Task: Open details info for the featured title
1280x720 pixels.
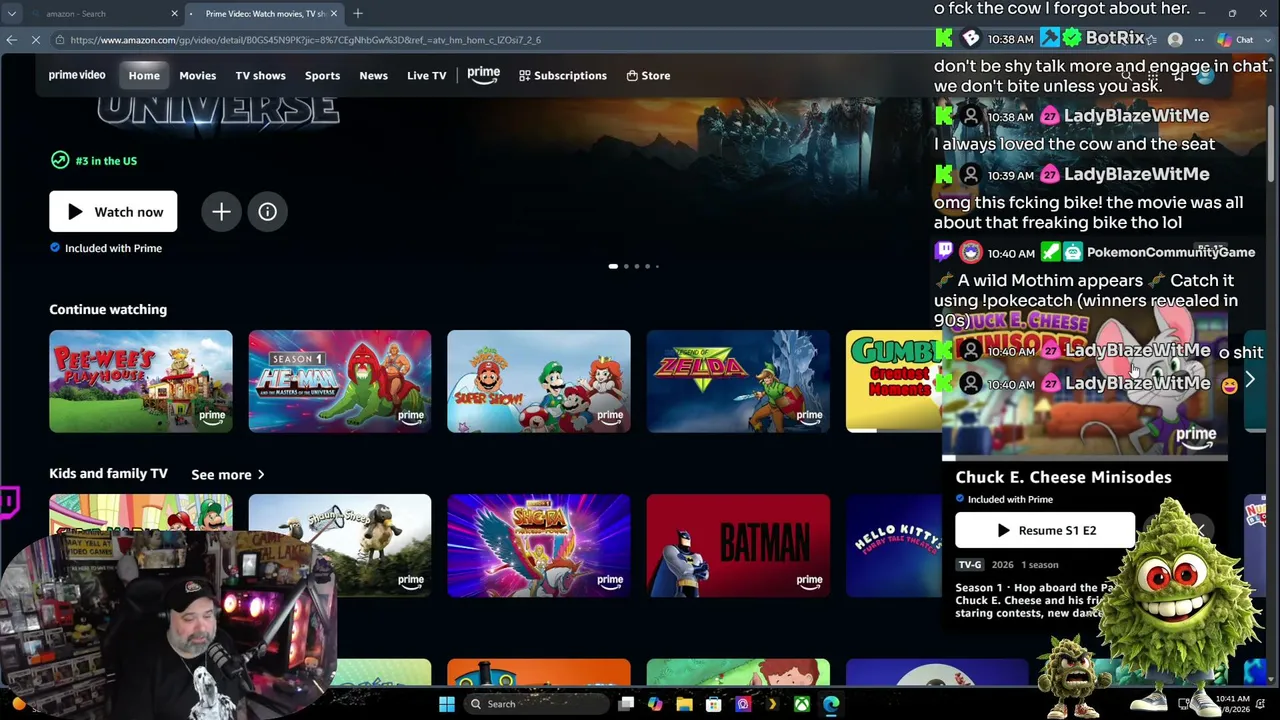Action: (x=267, y=212)
